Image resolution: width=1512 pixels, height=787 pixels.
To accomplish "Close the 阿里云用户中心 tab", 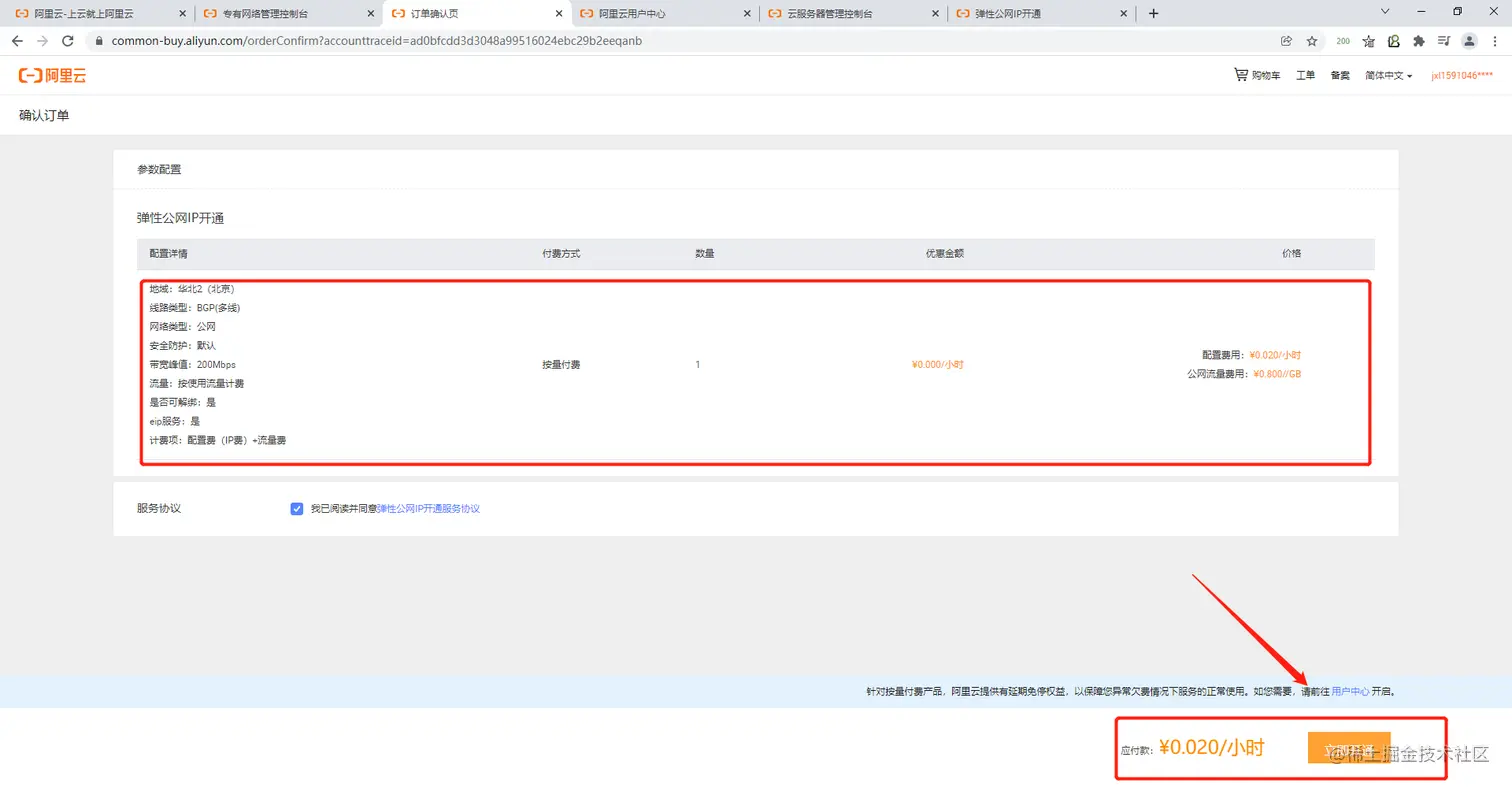I will (747, 14).
